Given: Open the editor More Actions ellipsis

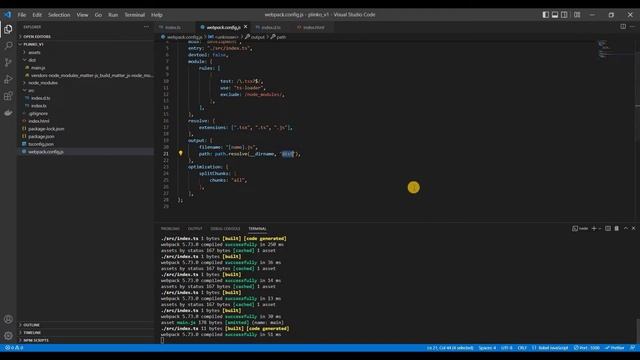Looking at the screenshot, I should tap(633, 27).
